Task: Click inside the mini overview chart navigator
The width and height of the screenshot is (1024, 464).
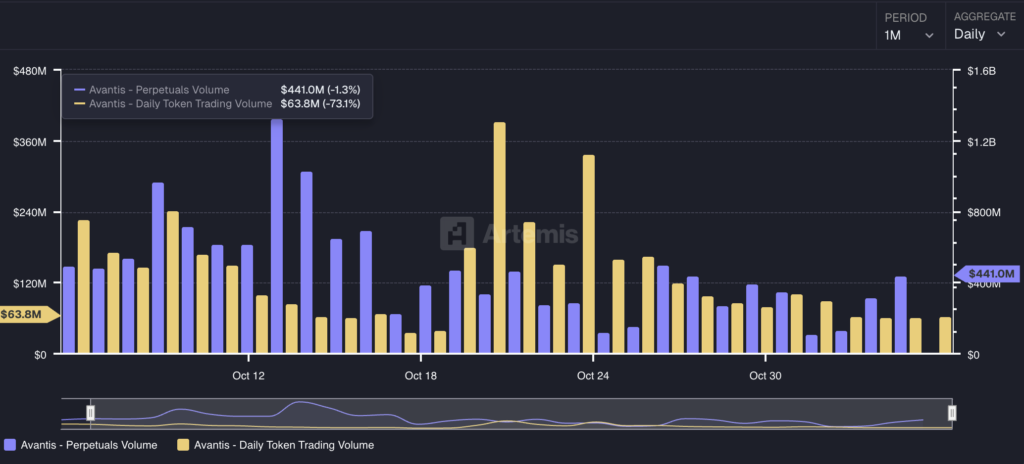Action: tap(520, 413)
